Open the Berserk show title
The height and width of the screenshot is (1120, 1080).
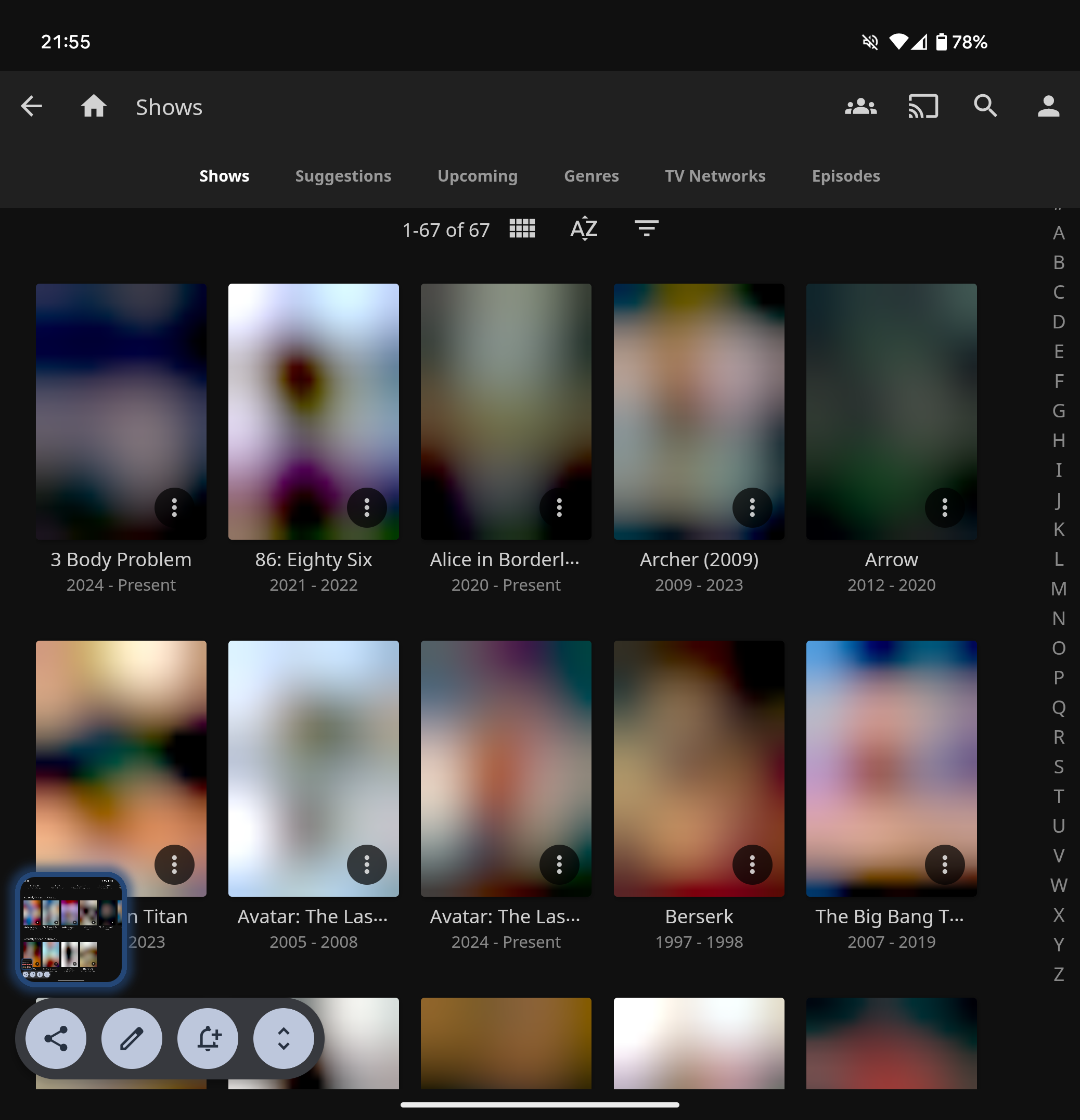[x=699, y=917]
